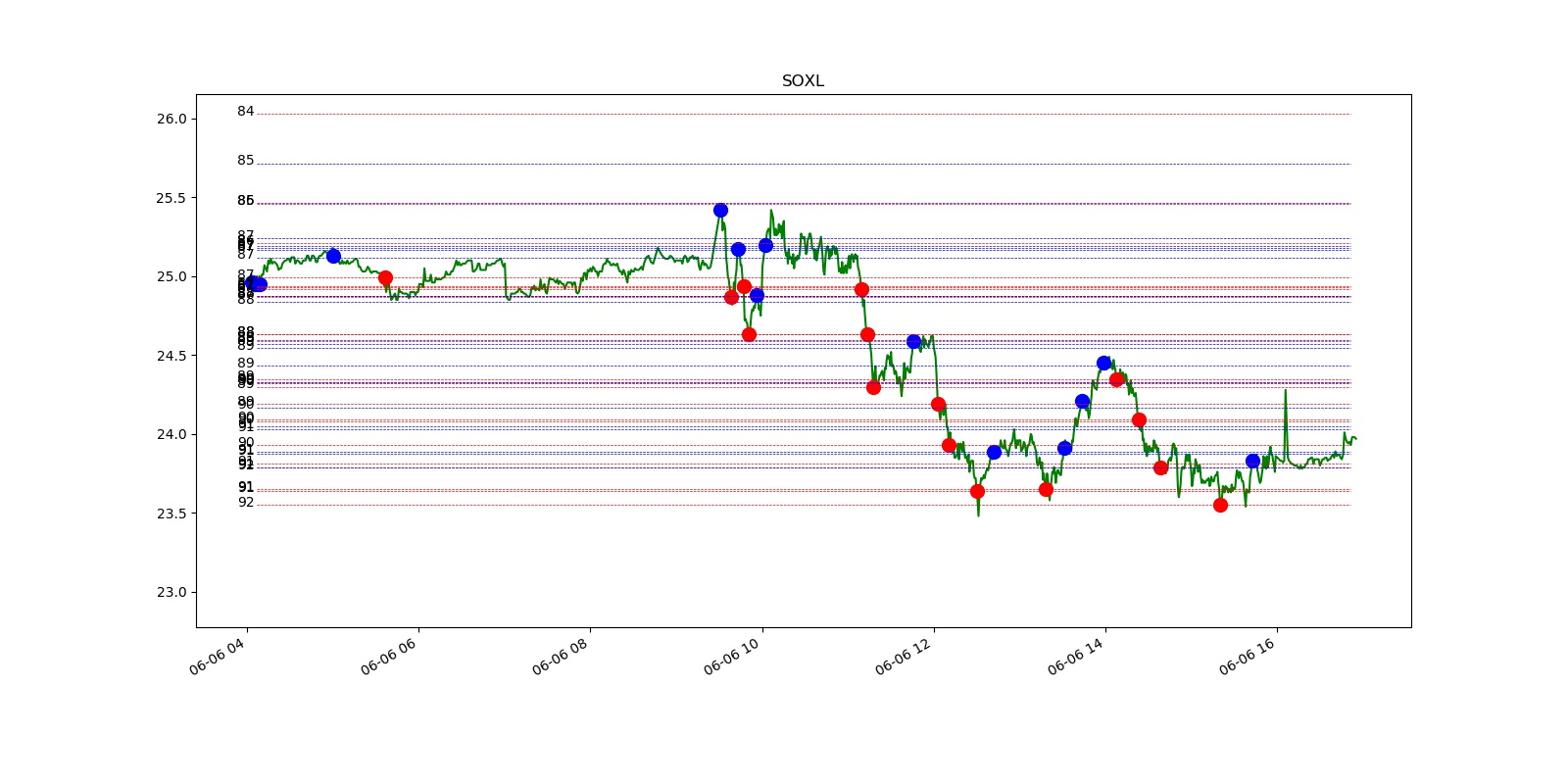Image resolution: width=1568 pixels, height=784 pixels.
Task: Click the blue marker at the 14:00 local peak
Action: coord(1103,363)
